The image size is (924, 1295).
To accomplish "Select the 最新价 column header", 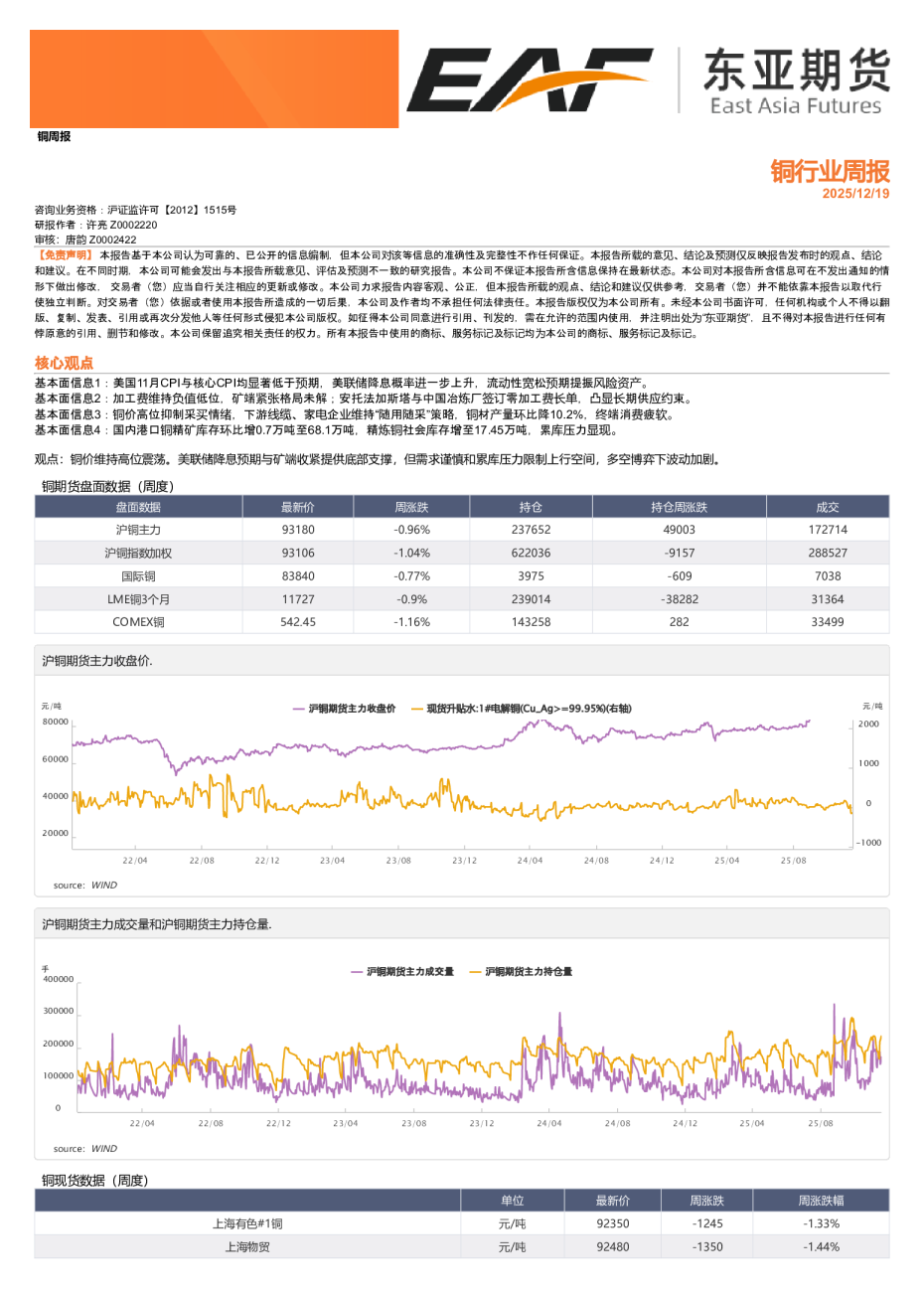I will pyautogui.click(x=296, y=506).
